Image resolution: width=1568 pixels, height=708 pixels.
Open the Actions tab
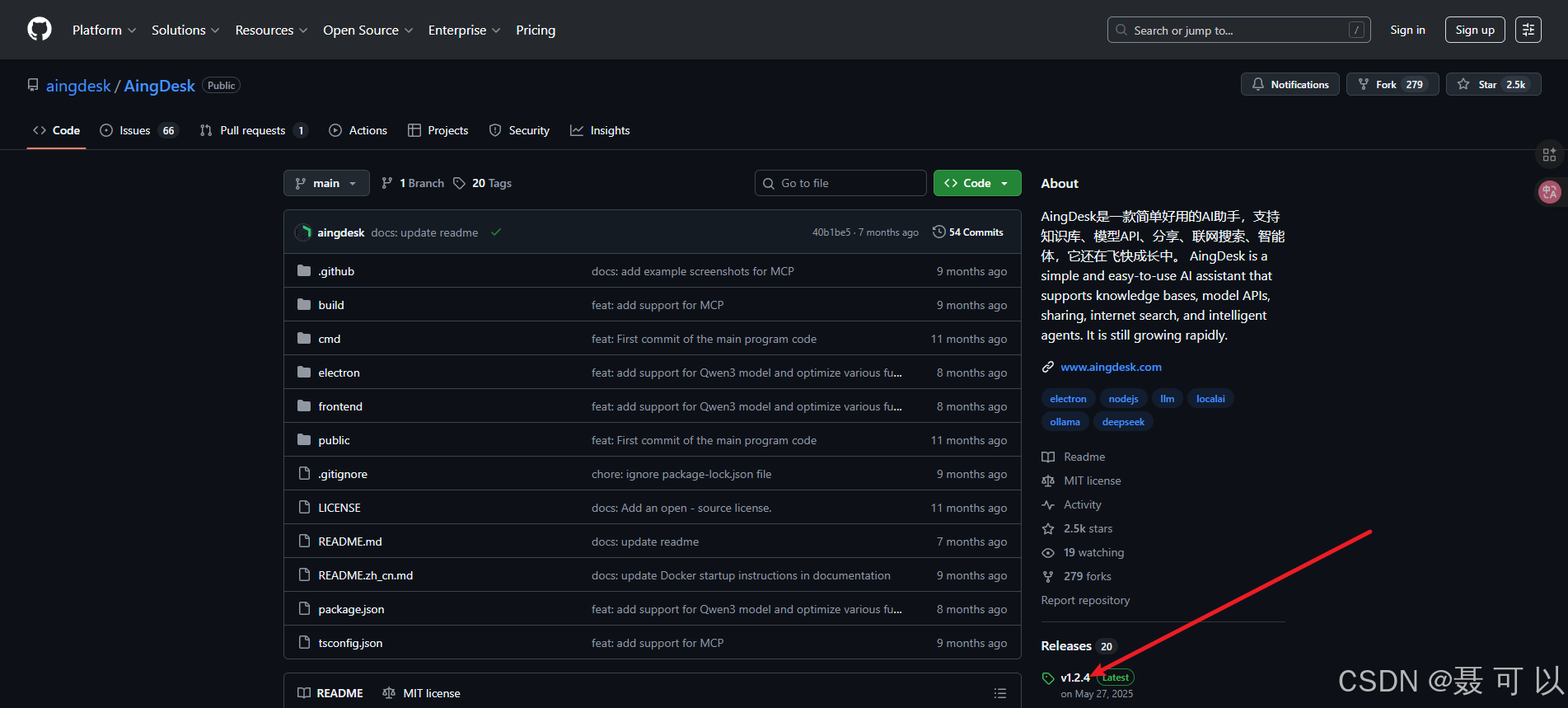coord(358,130)
